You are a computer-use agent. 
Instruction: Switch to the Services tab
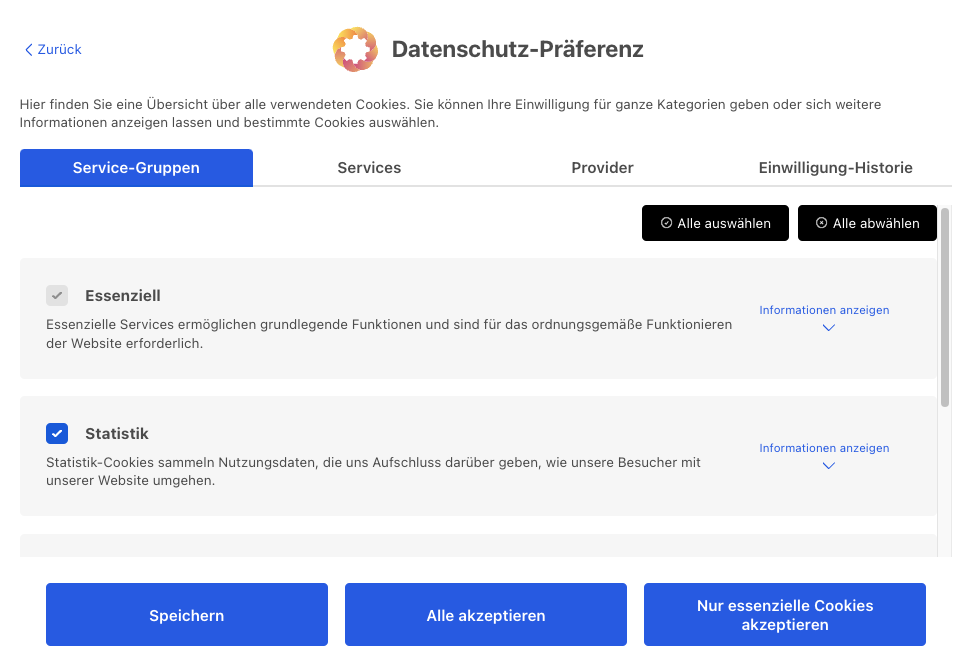point(369,168)
